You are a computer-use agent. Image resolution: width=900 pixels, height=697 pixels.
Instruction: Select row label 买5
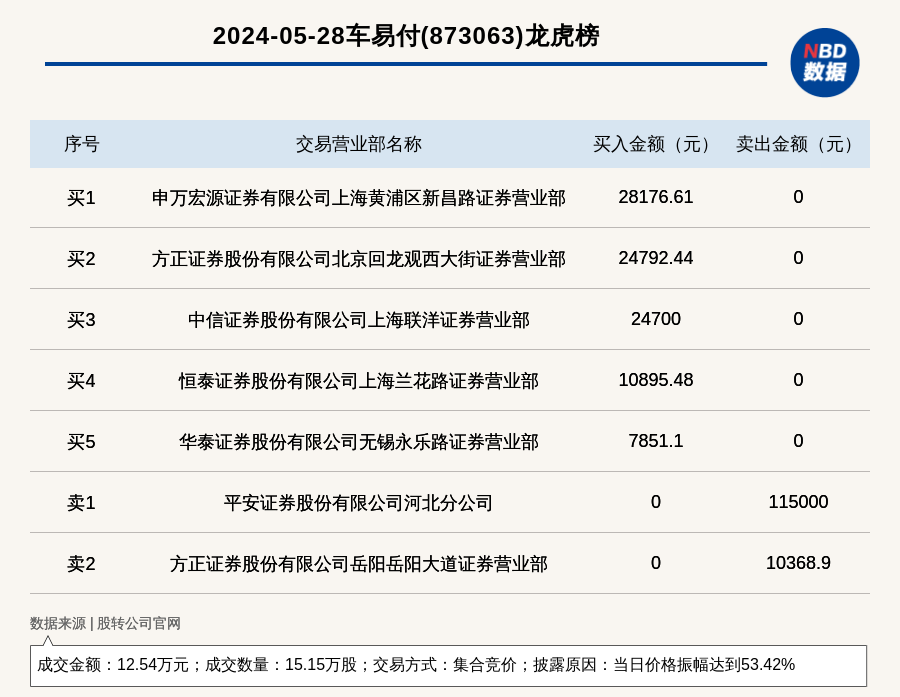point(82,442)
